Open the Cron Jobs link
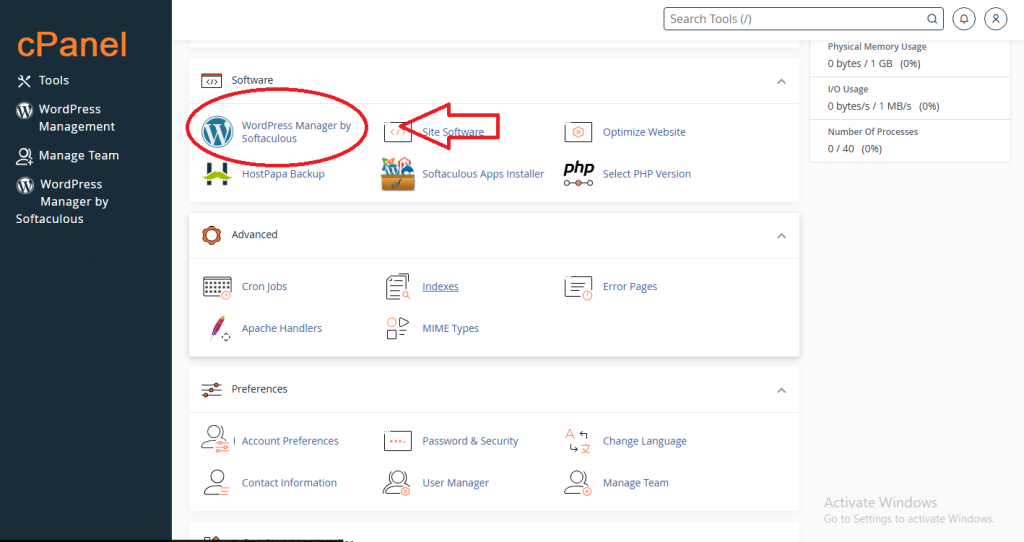This screenshot has width=1024, height=542. click(264, 287)
